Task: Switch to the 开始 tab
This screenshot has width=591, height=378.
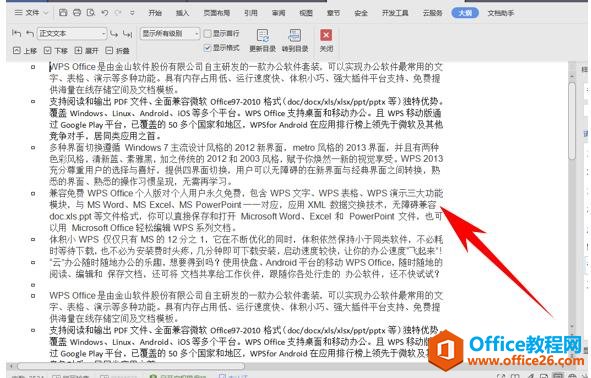Action: coord(155,13)
